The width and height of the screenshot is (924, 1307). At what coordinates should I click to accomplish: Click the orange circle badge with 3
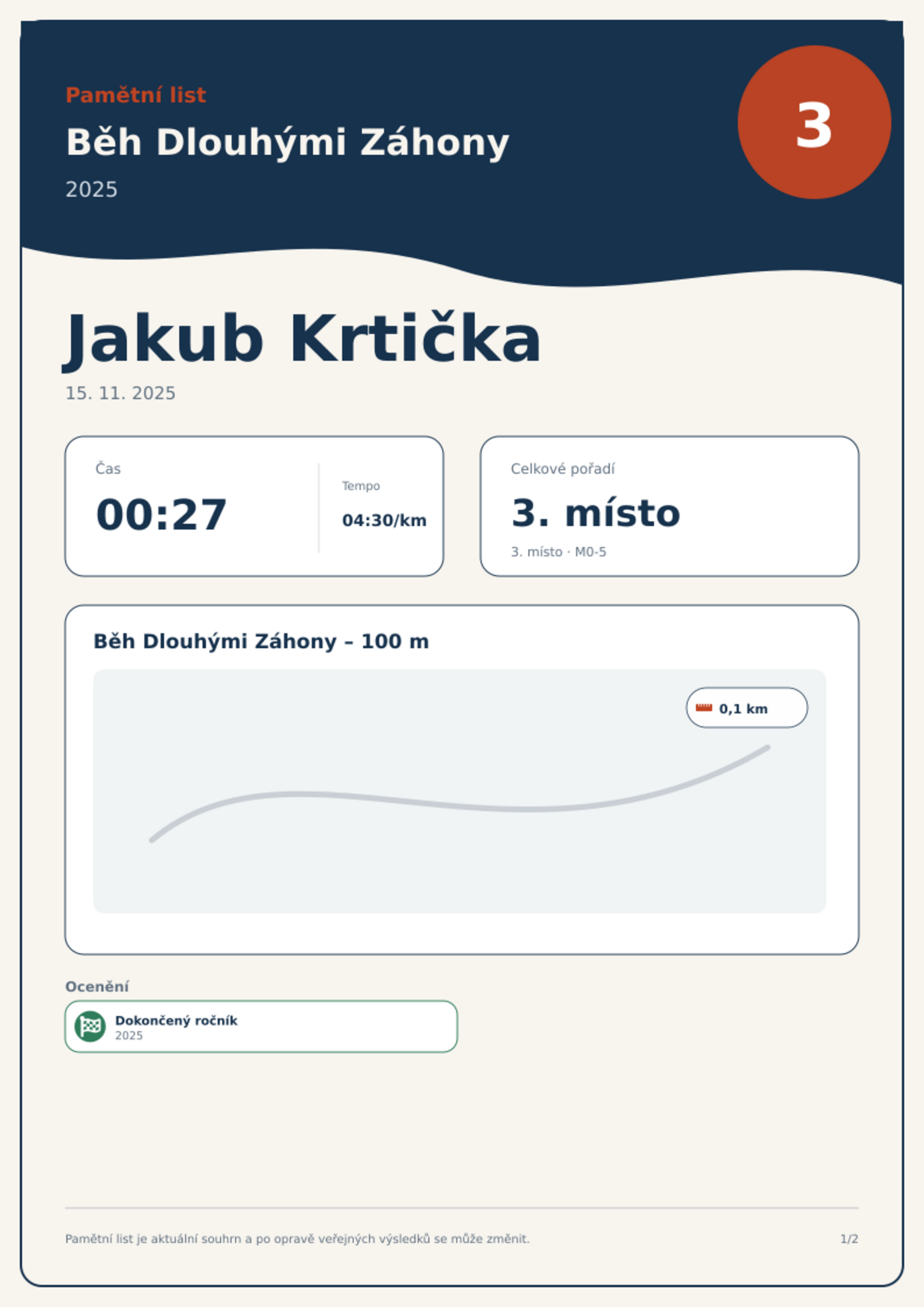[x=814, y=122]
